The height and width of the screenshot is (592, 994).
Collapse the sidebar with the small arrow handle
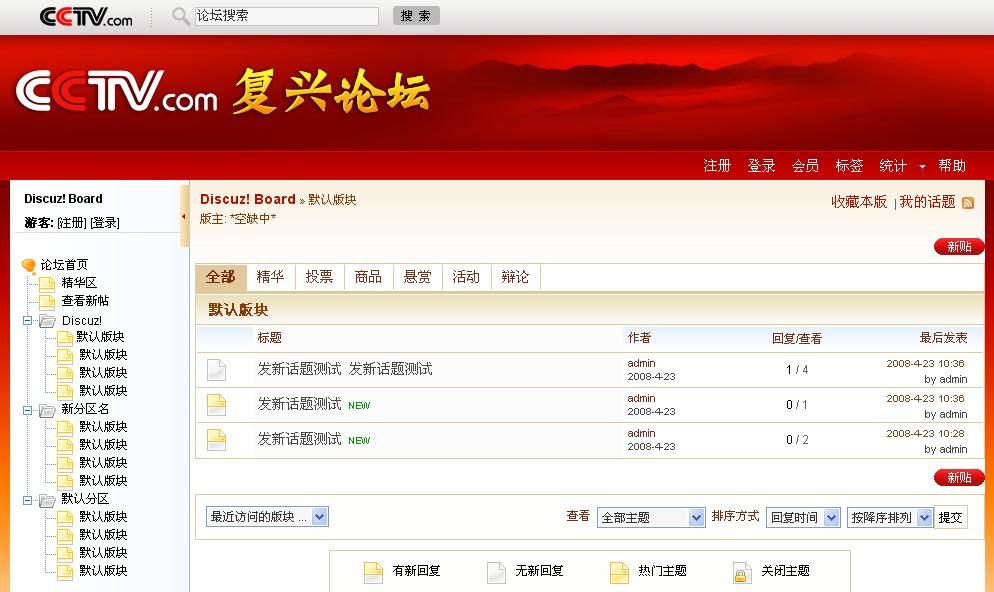pyautogui.click(x=184, y=216)
